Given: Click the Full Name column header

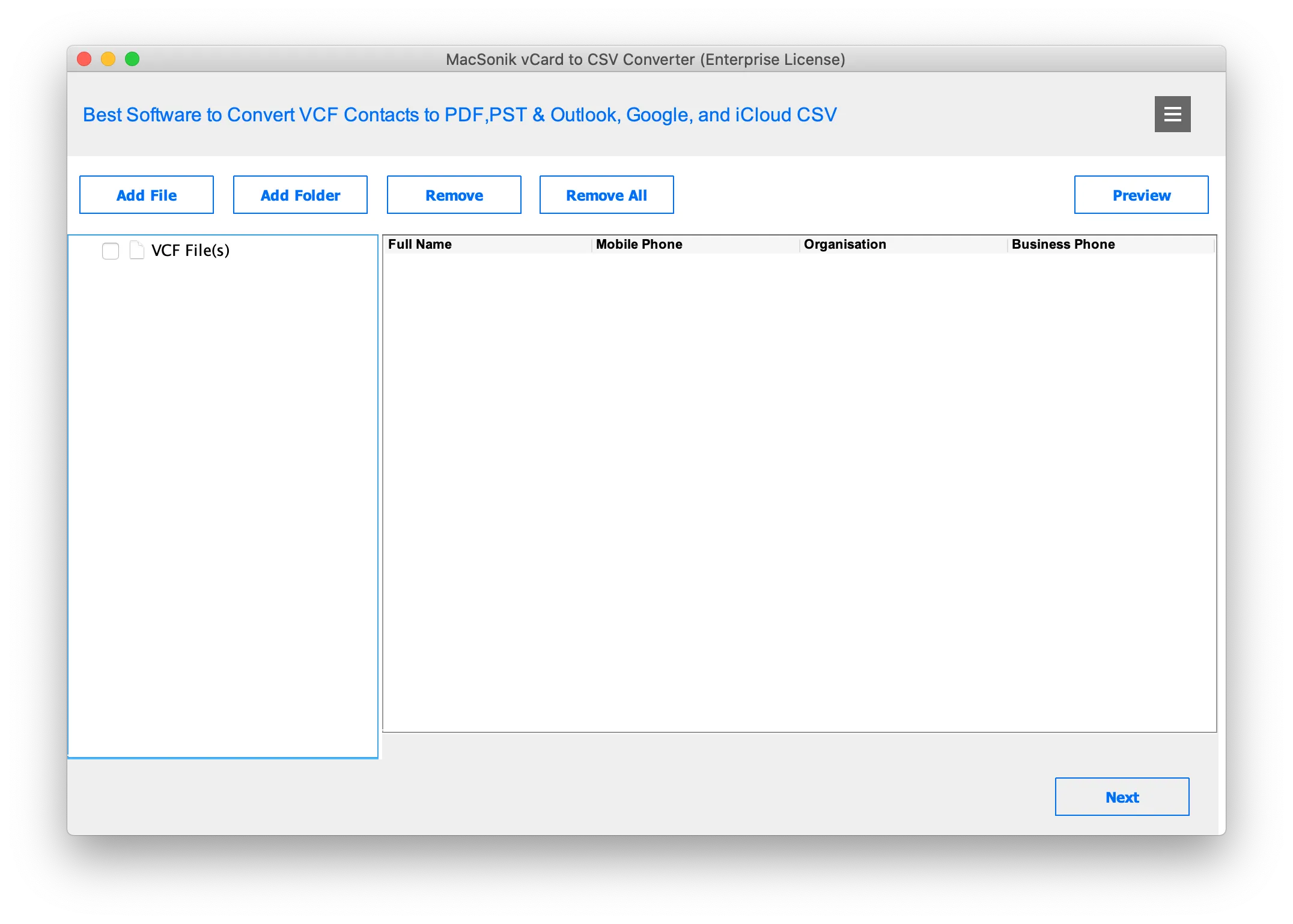Looking at the screenshot, I should tap(487, 244).
